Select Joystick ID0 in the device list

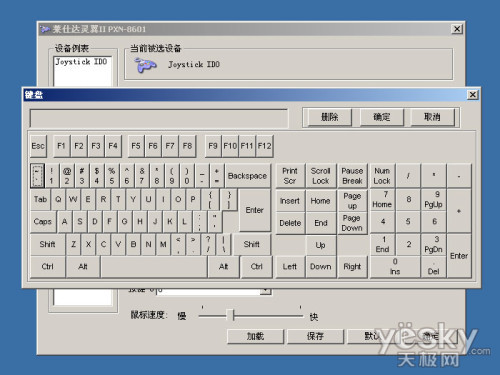tap(81, 62)
